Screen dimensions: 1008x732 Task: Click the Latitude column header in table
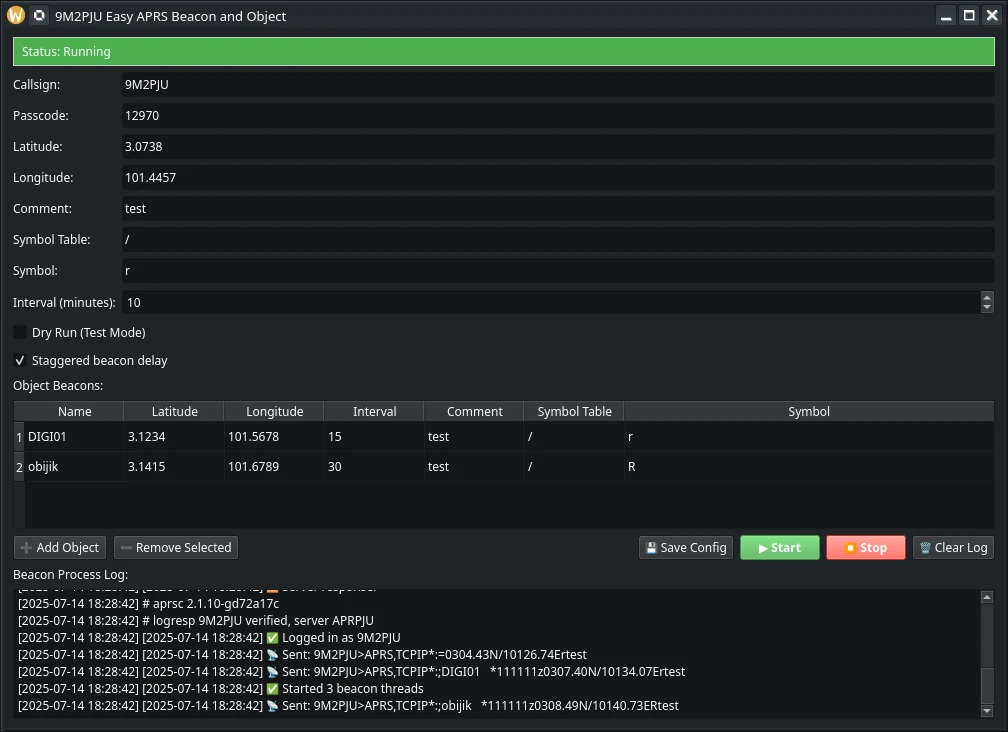point(174,411)
